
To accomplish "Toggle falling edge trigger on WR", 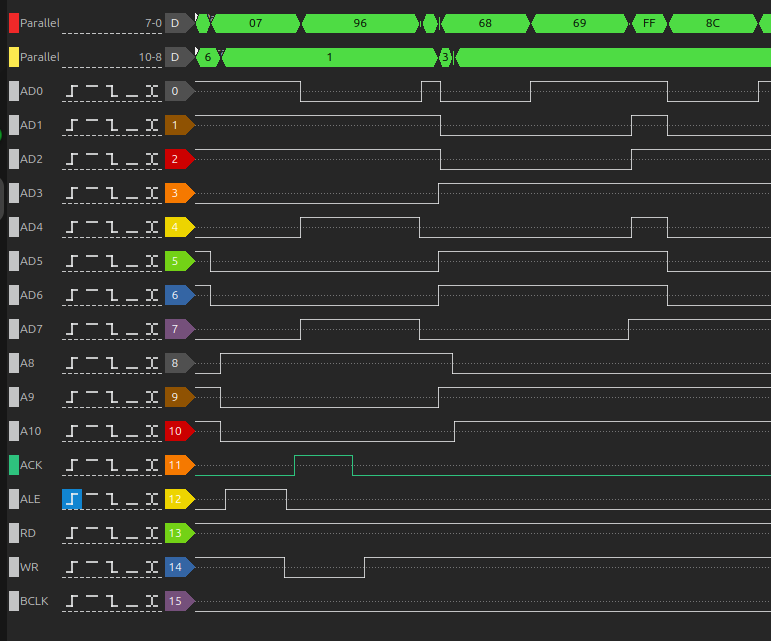I will (x=112, y=567).
